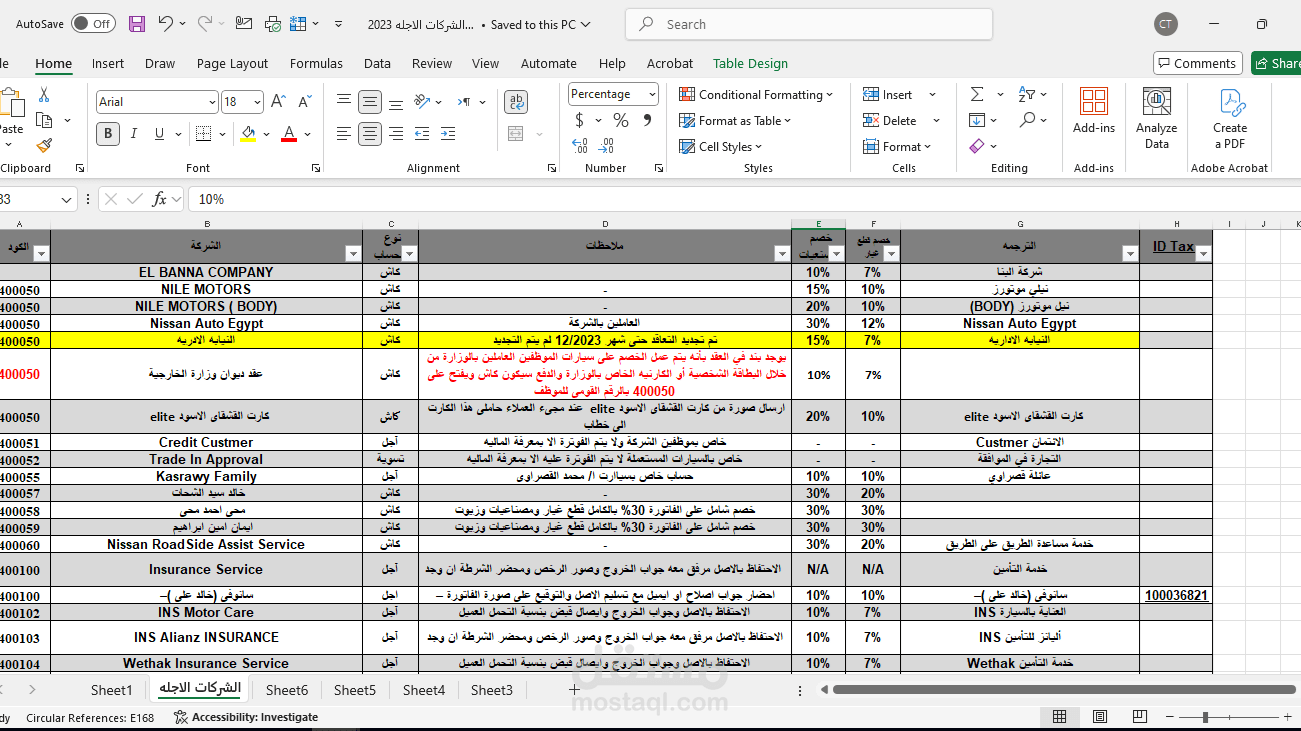Switch to Page Break Preview in status bar
1301x731 pixels.
click(x=1141, y=717)
